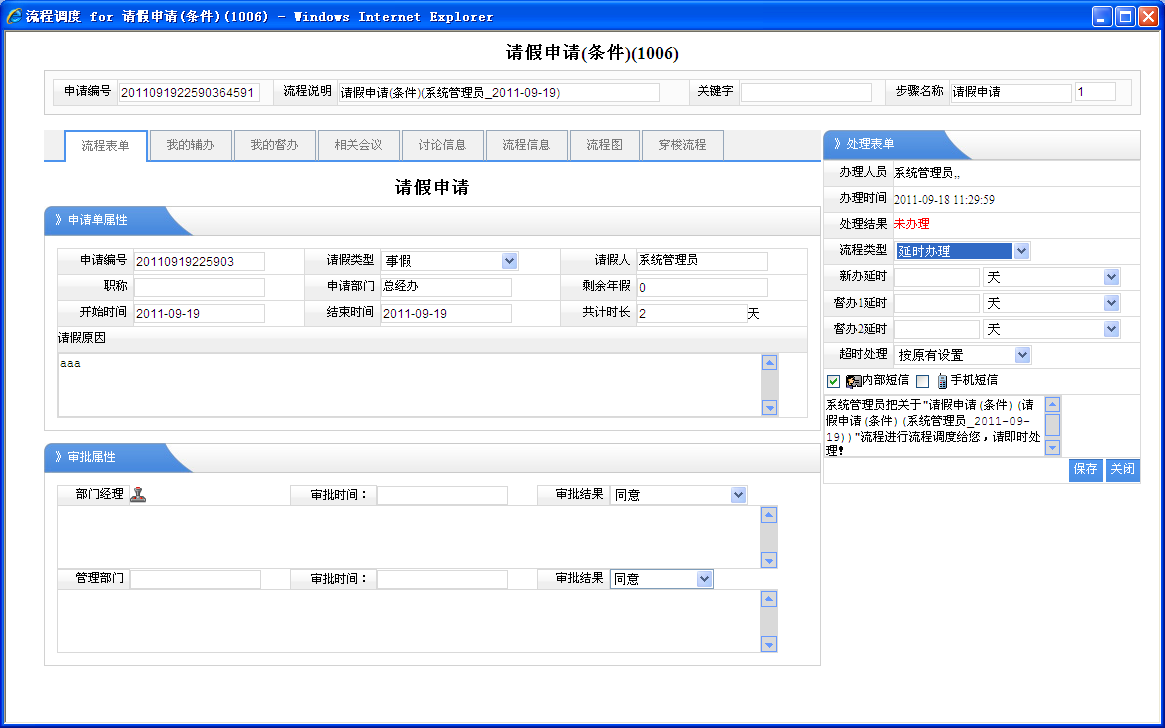Click the 内部短信 messenger icon
Screen dimensions: 1165x728
pyautogui.click(x=853, y=381)
